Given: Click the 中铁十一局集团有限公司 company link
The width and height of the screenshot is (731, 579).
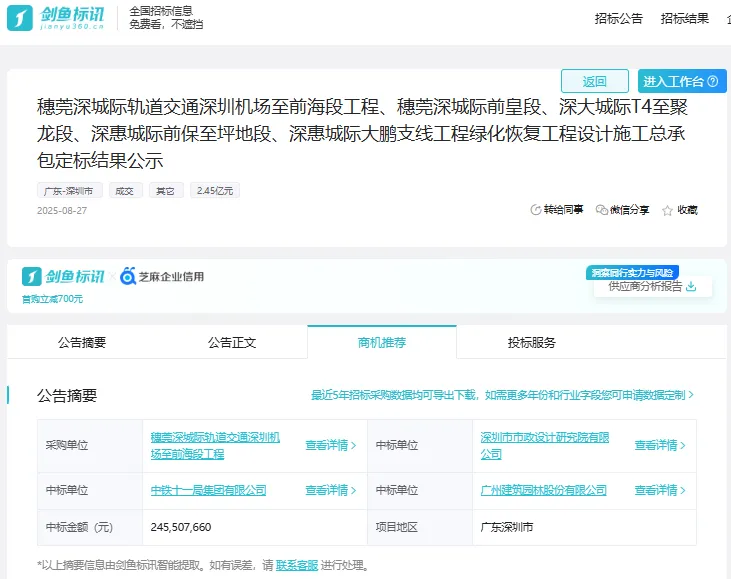Looking at the screenshot, I should click(208, 490).
